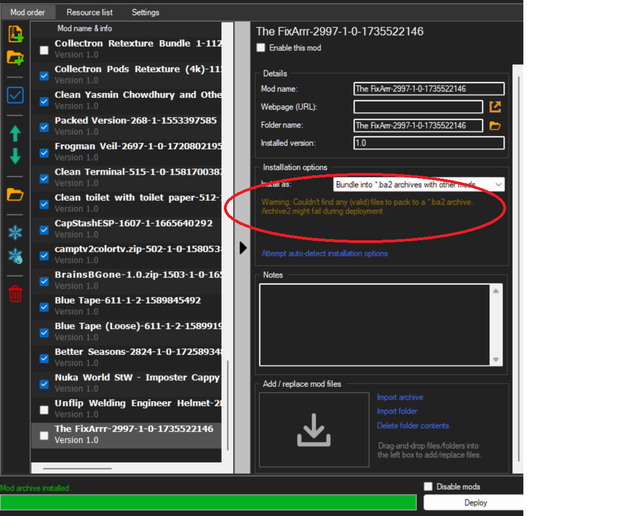Viewport: 640px width, 516px height.
Task: Click into the Installed version field
Action: click(429, 143)
